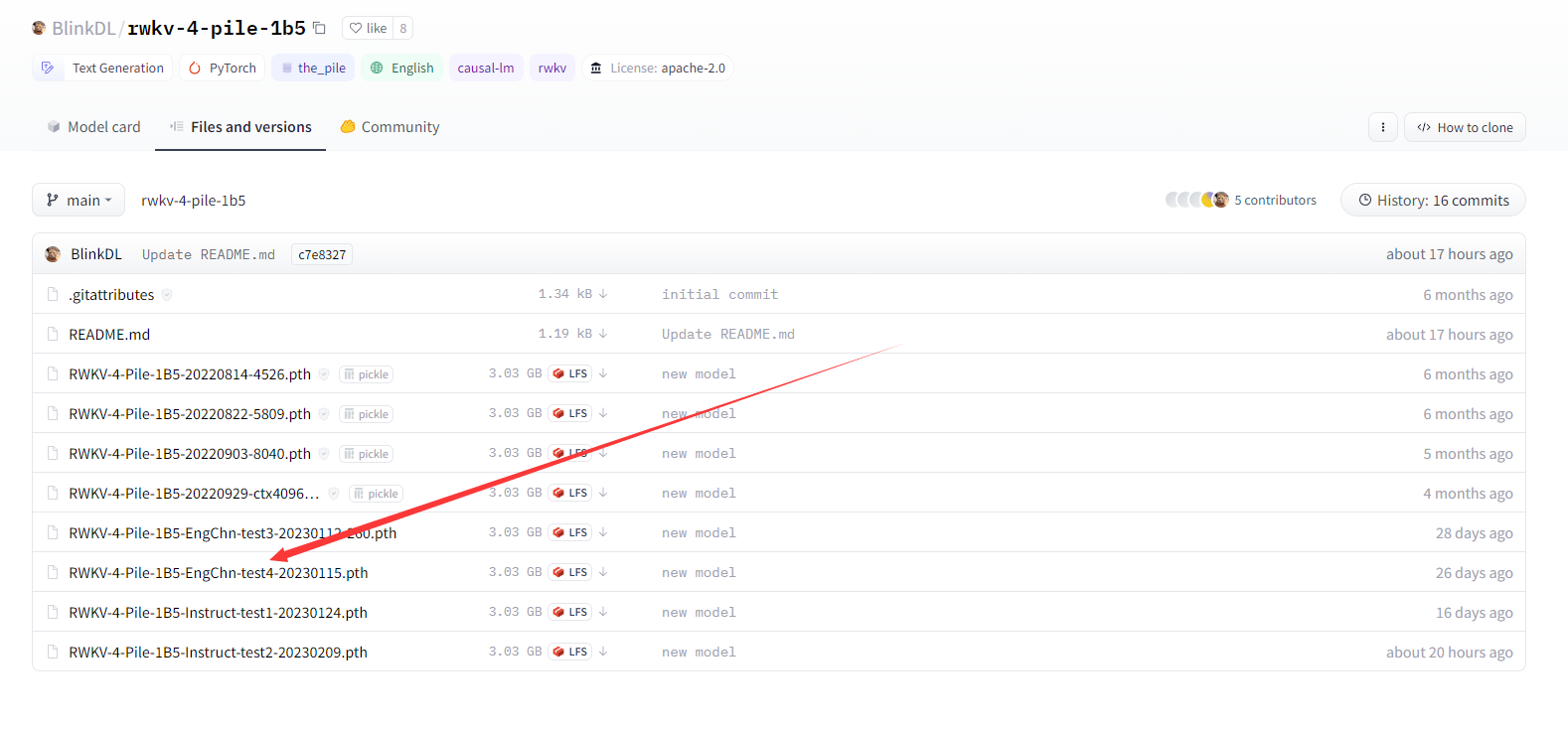Image resolution: width=1568 pixels, height=731 pixels.
Task: Open RWKV-4-Pile-1B5-Instruct-test1-20230124.pth file
Action: (x=218, y=612)
